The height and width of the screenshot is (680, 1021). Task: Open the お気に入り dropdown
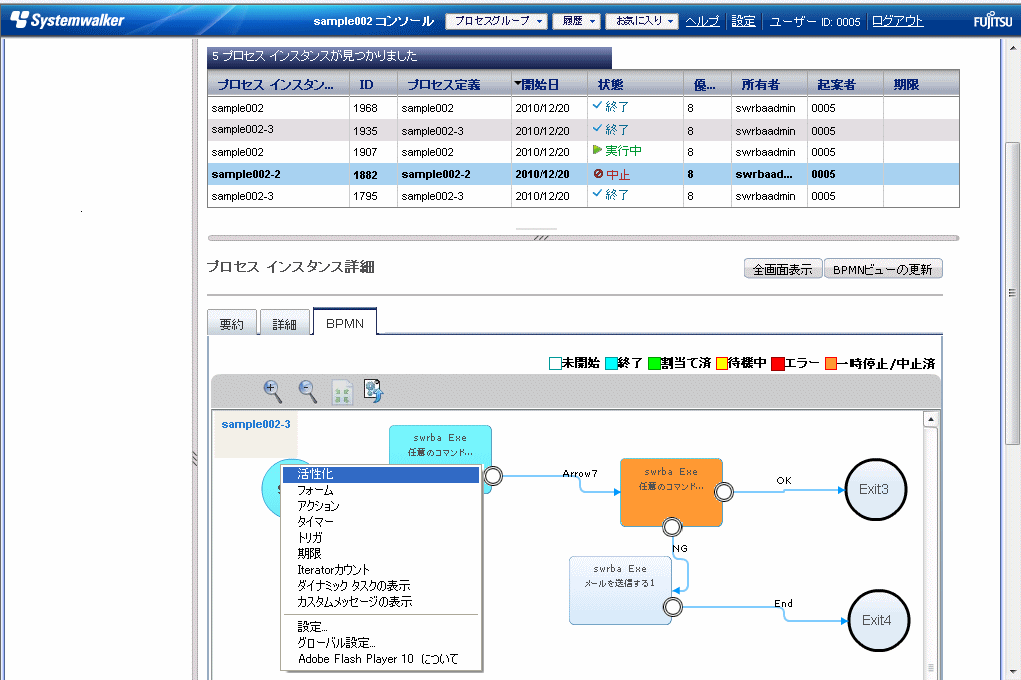point(642,21)
